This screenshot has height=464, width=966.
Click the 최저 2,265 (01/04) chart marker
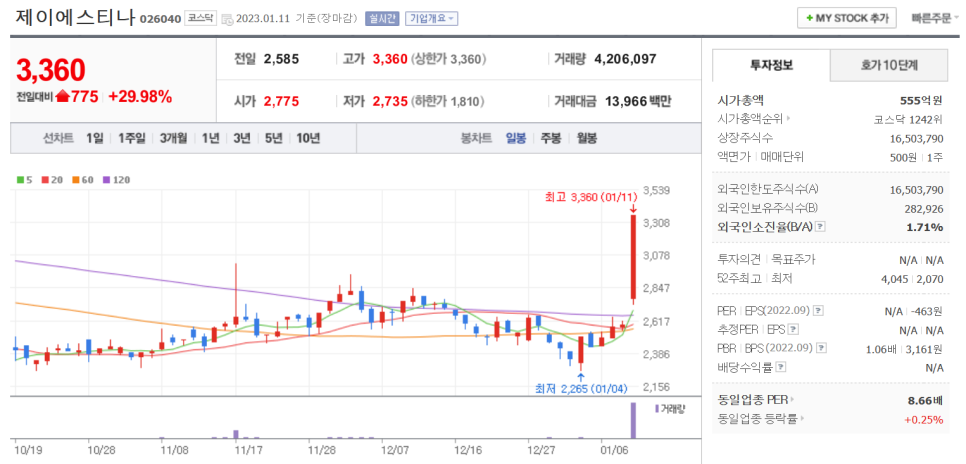click(x=580, y=388)
